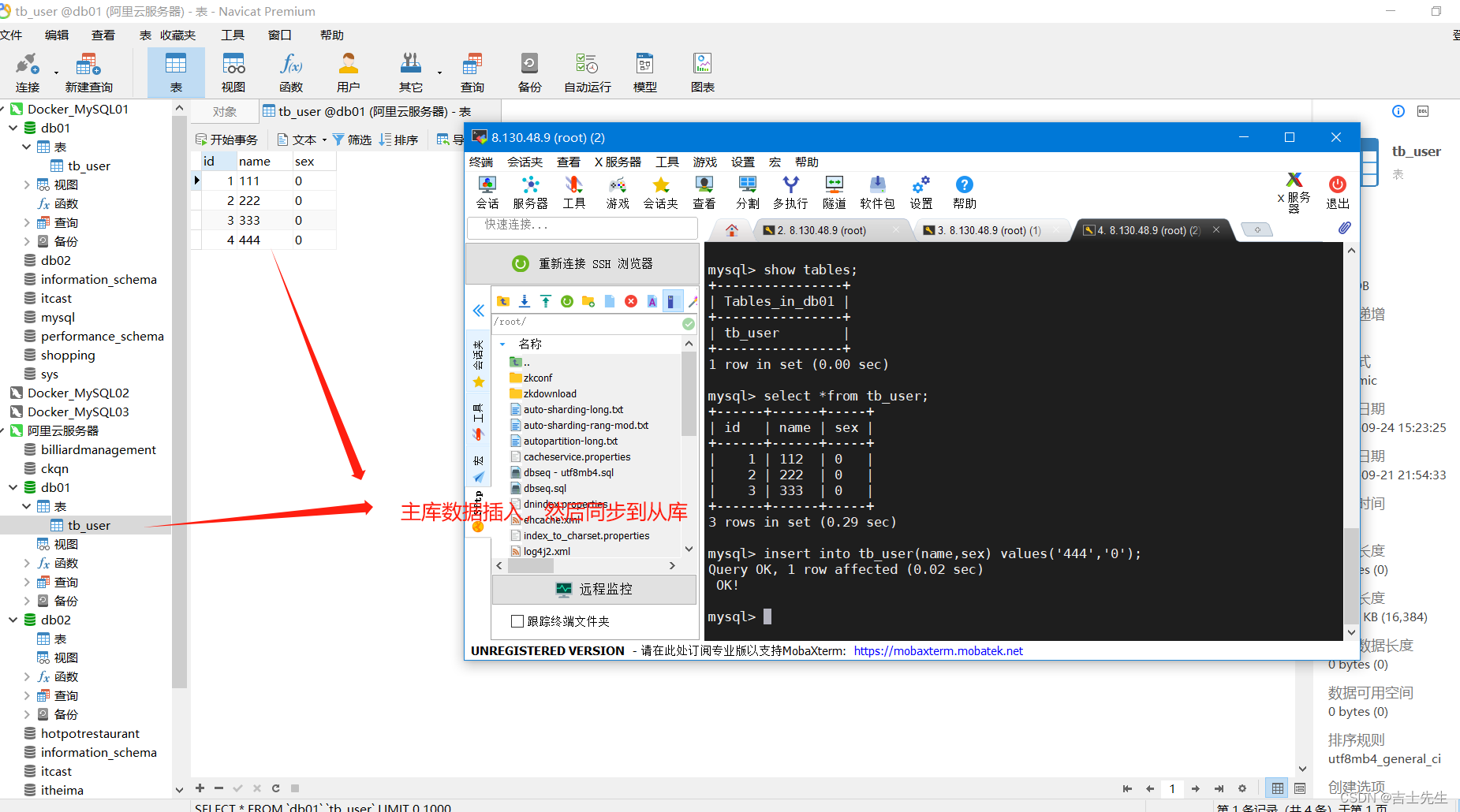This screenshot has width=1460, height=812.
Task: Click MobaXterm Tools toolbar icon
Action: click(x=573, y=192)
